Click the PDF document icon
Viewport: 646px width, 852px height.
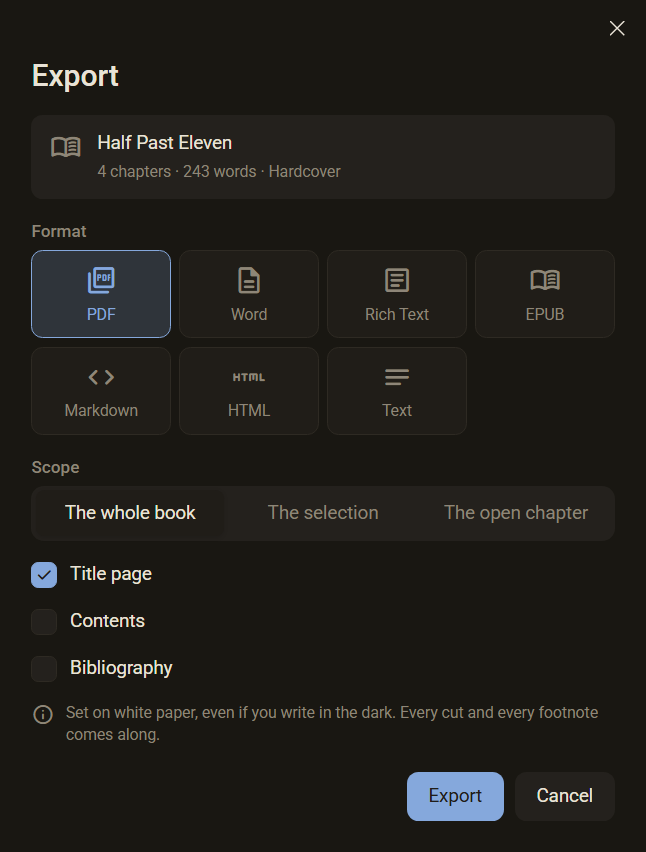pyautogui.click(x=101, y=280)
